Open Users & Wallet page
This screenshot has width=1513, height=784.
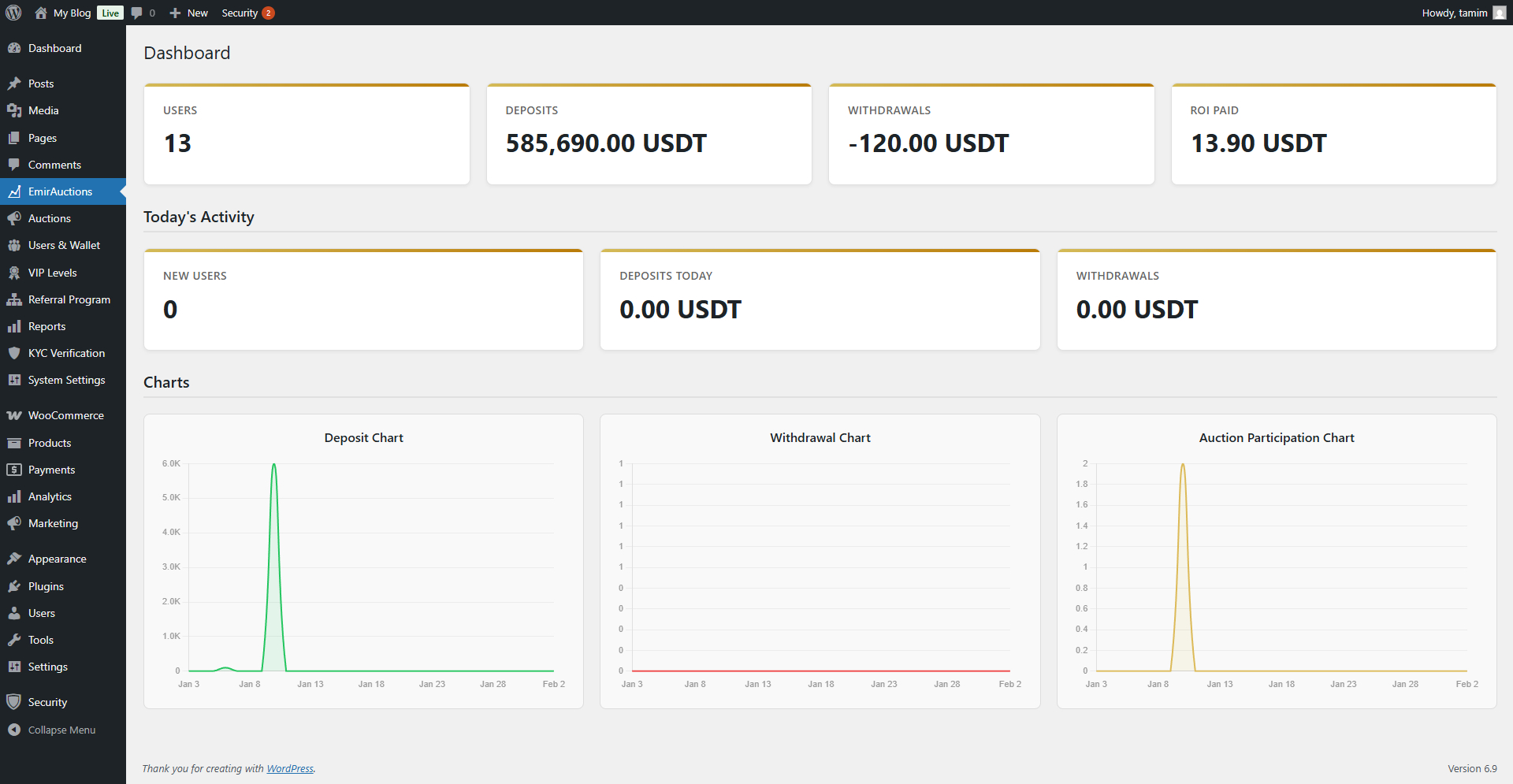[x=63, y=245]
